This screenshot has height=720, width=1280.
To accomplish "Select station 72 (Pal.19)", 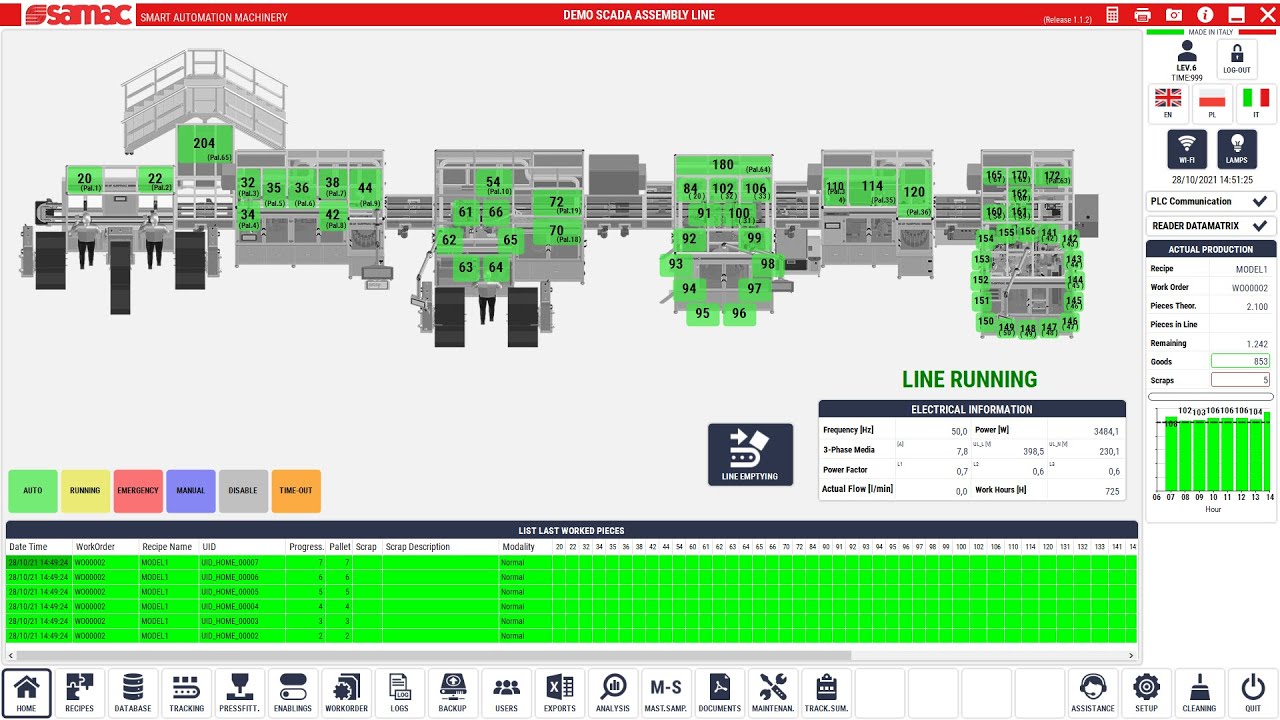I will tap(557, 204).
